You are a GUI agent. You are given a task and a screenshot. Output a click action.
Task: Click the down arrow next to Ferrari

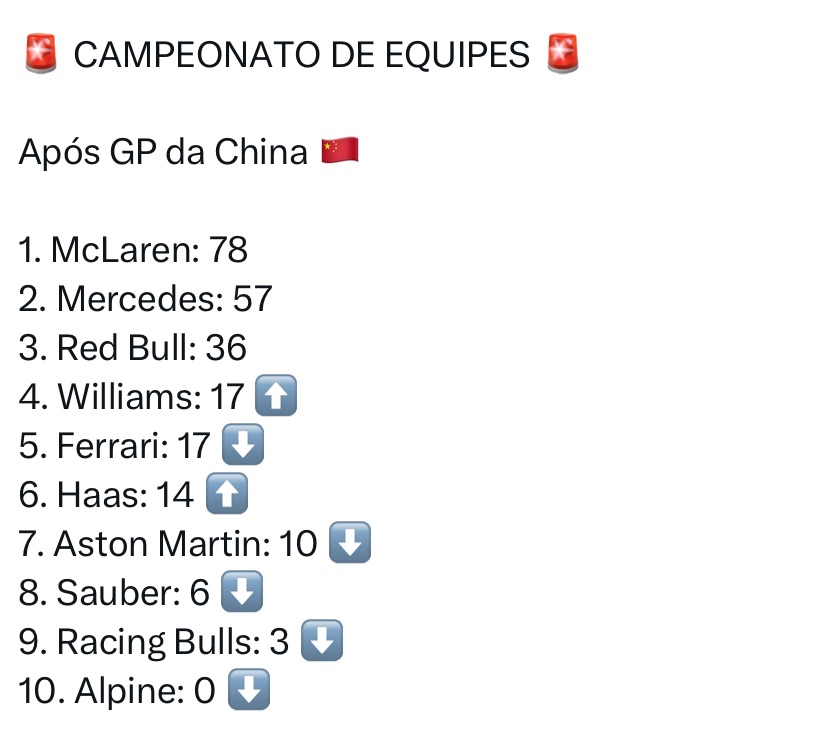(242, 446)
